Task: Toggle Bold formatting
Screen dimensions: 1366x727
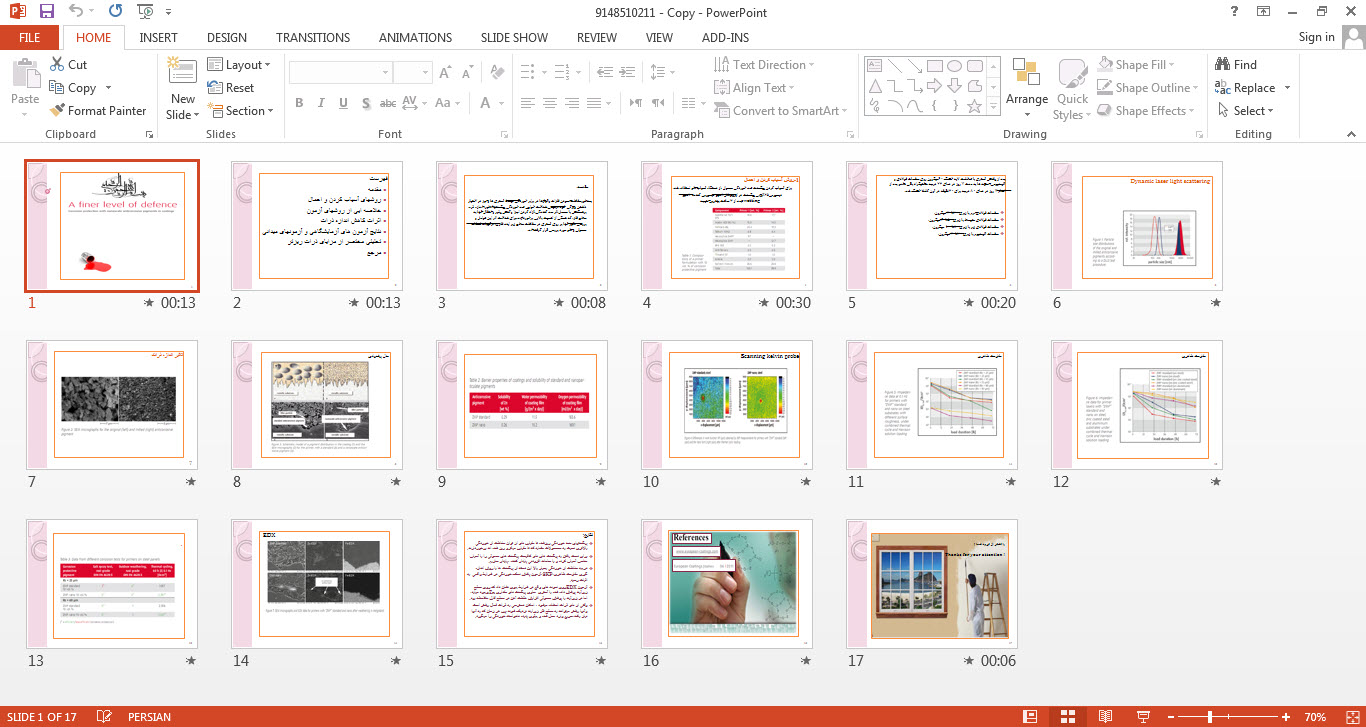Action: (x=298, y=103)
